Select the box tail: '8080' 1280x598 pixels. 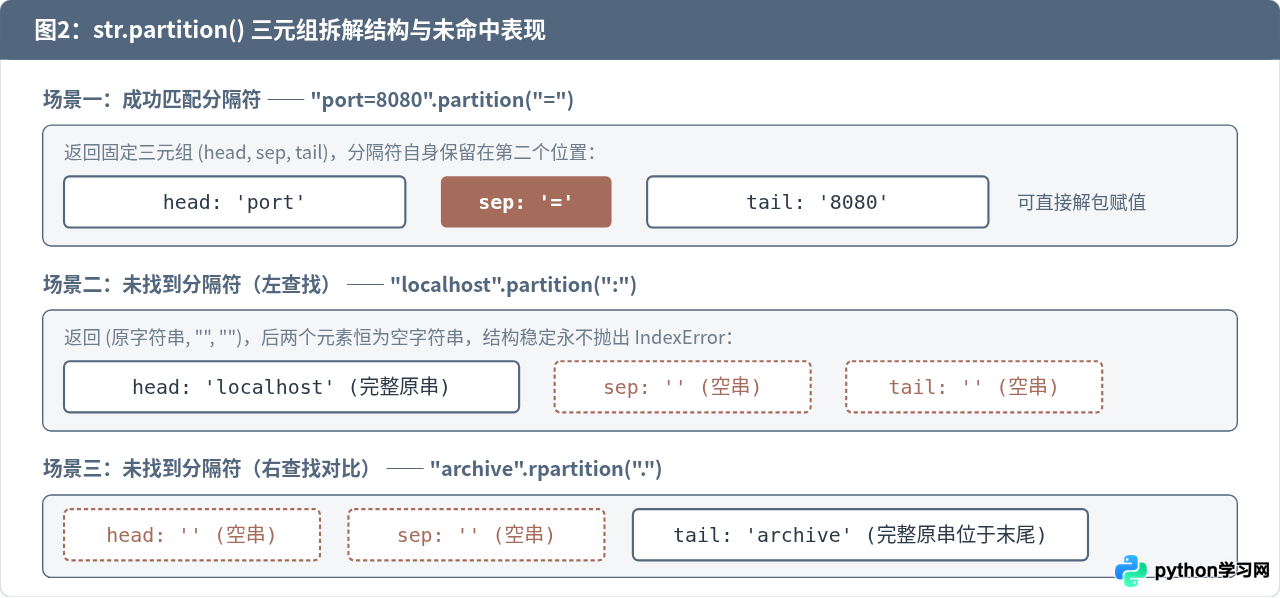coord(818,202)
